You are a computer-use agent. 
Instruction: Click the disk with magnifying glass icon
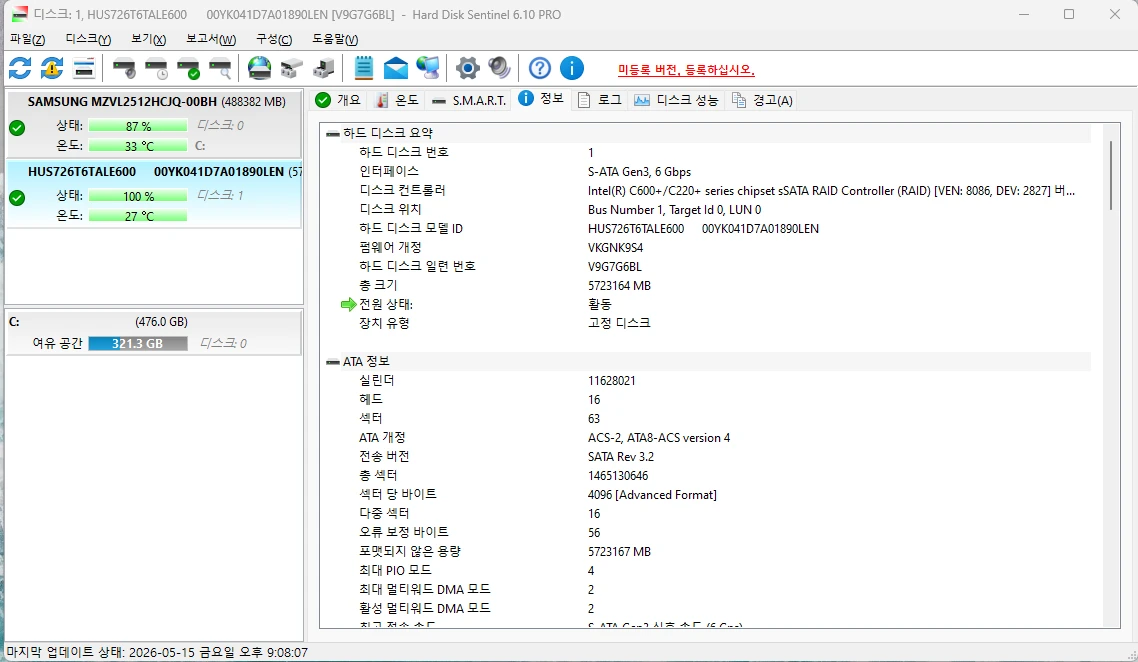coord(220,68)
